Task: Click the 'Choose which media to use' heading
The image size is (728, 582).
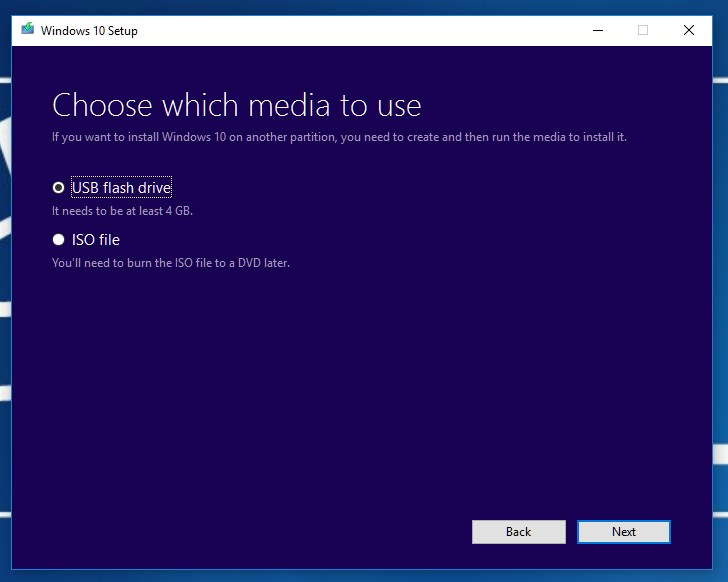Action: pos(237,105)
